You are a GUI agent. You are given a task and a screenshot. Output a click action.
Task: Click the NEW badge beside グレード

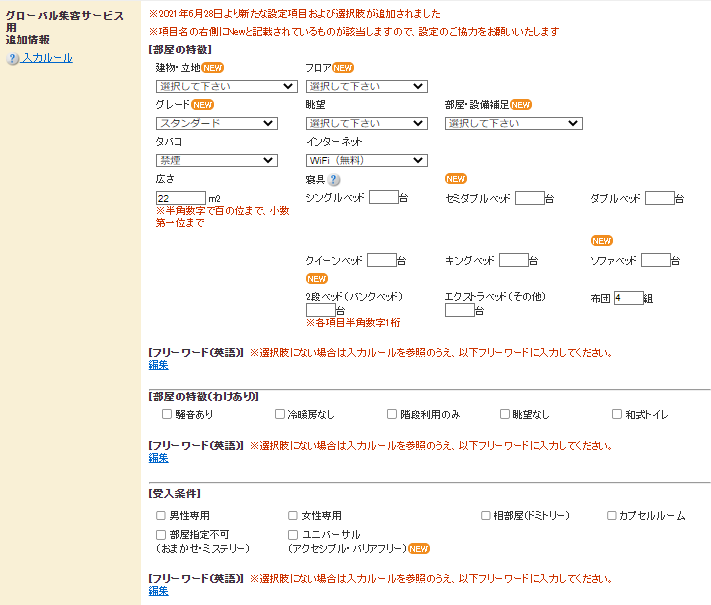click(x=203, y=104)
